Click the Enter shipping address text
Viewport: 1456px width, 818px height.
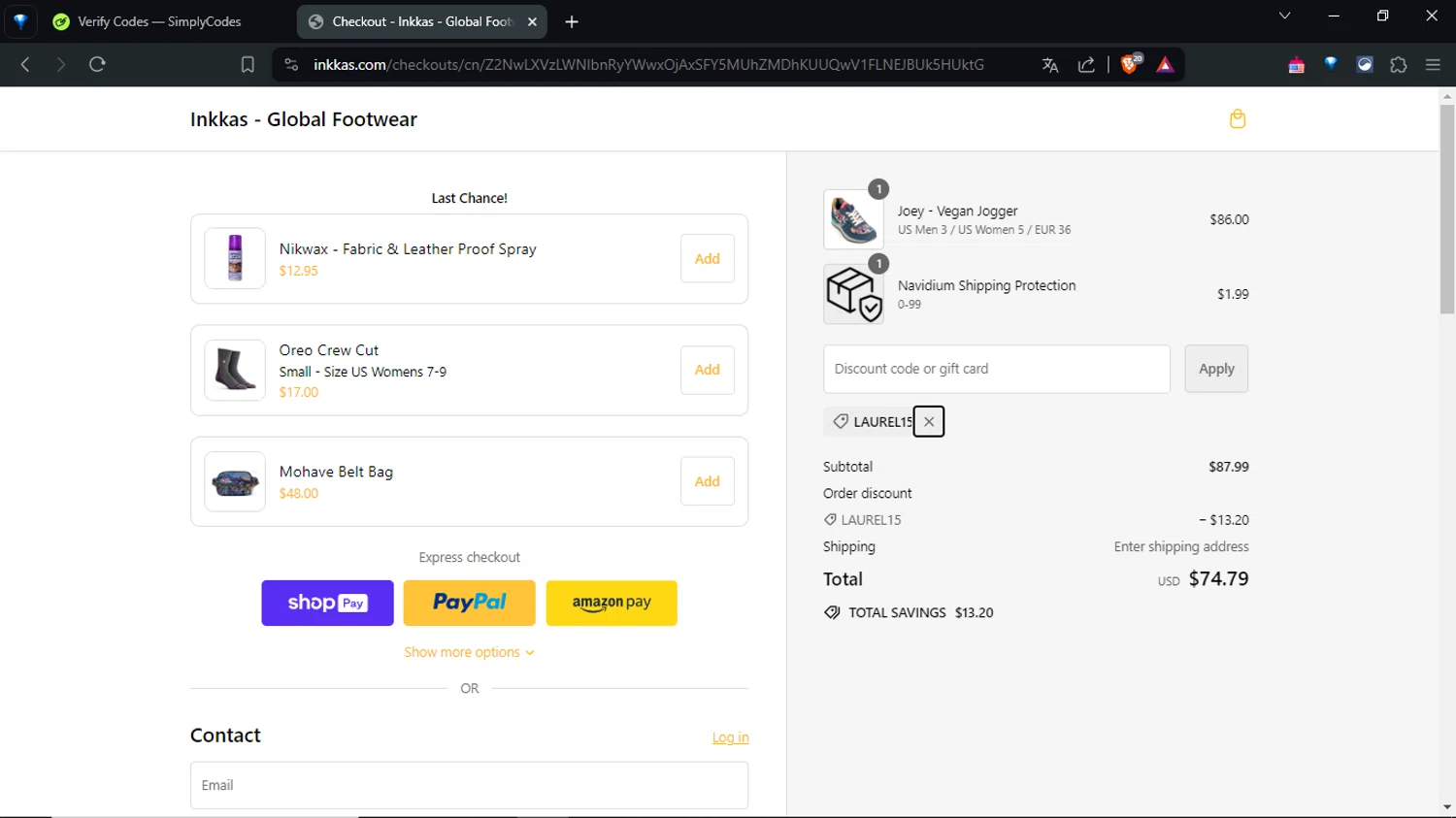pyautogui.click(x=1181, y=547)
